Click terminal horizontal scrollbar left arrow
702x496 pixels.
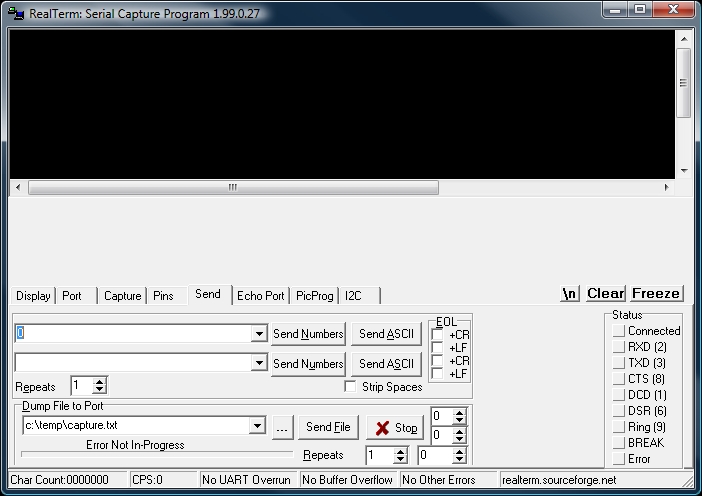pyautogui.click(x=18, y=187)
